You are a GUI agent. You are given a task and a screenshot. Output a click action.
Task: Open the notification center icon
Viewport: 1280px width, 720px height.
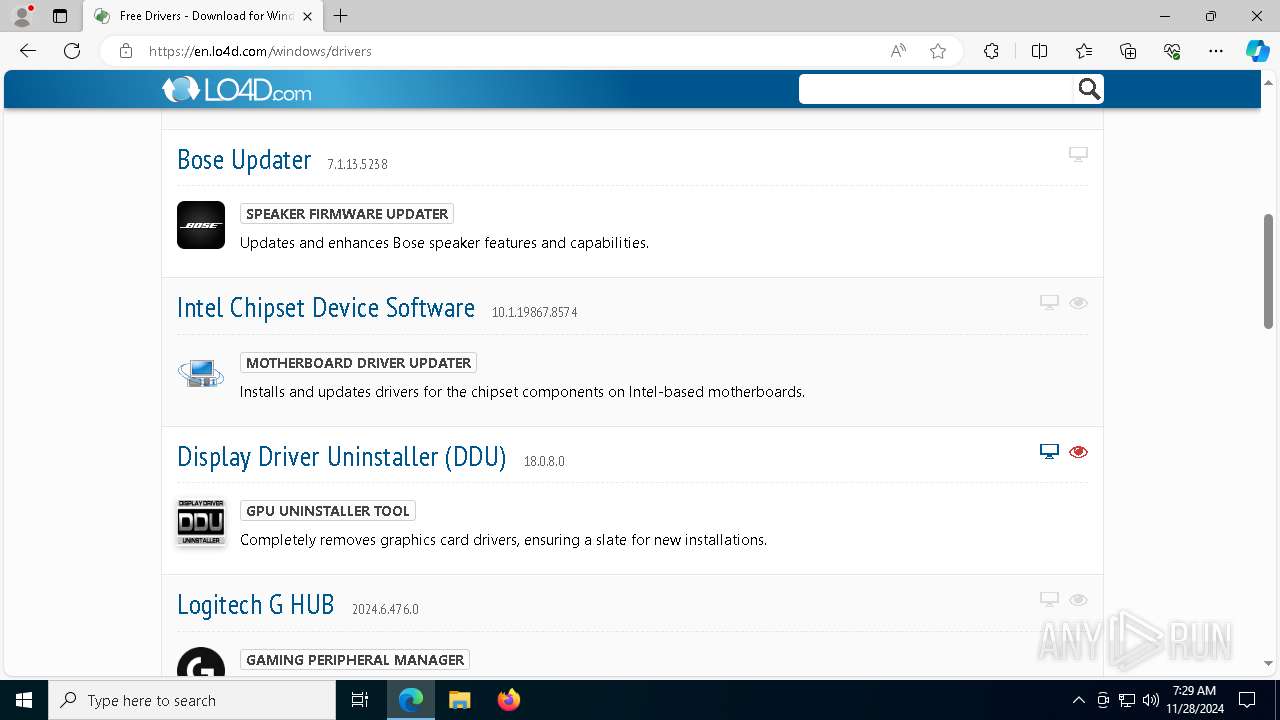click(1247, 700)
